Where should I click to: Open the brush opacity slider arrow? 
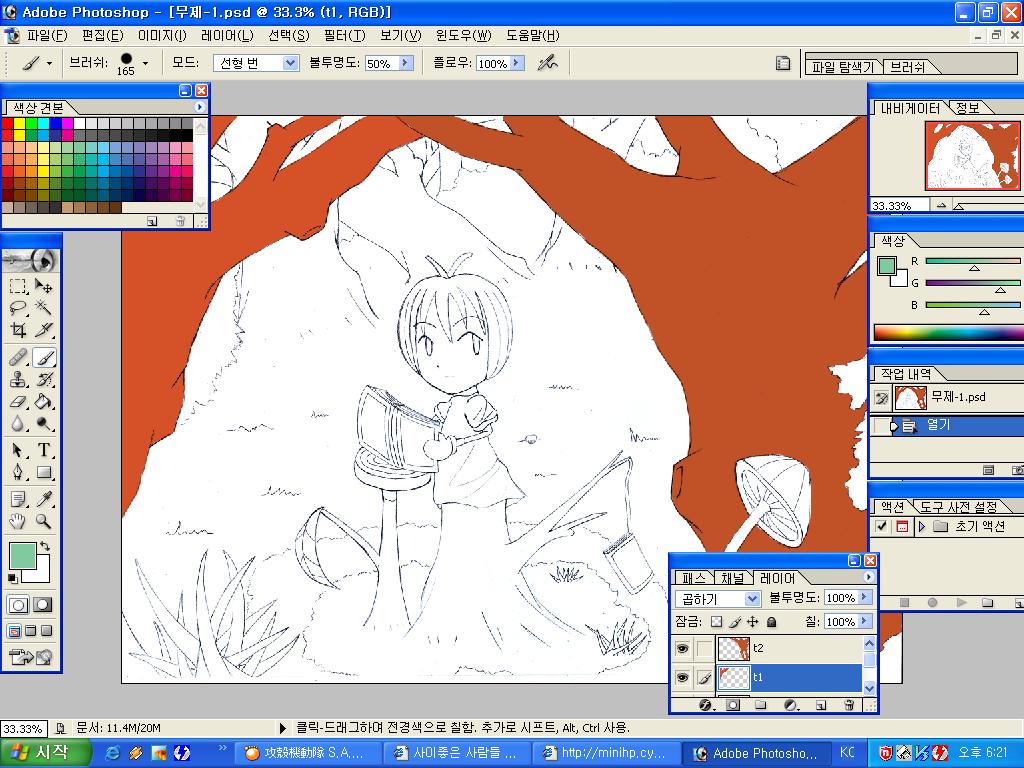[406, 63]
